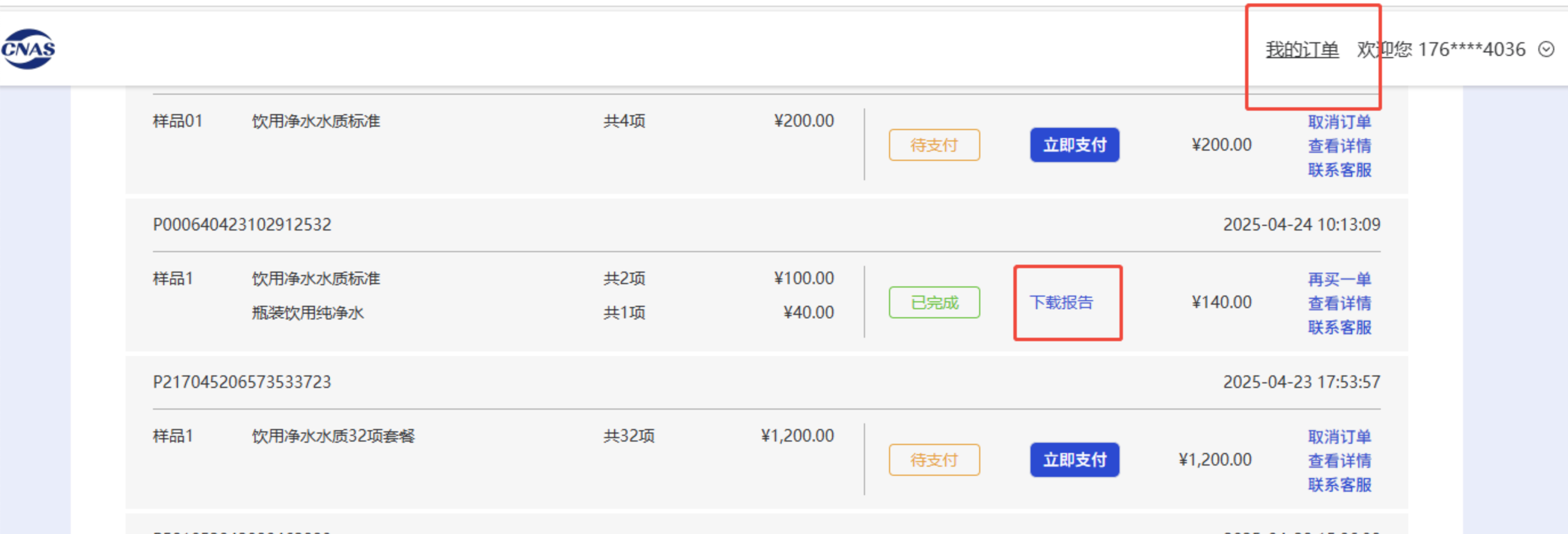Open 查看详情 for the 32项套餐 order
This screenshot has height=534, width=1568.
pyautogui.click(x=1339, y=461)
